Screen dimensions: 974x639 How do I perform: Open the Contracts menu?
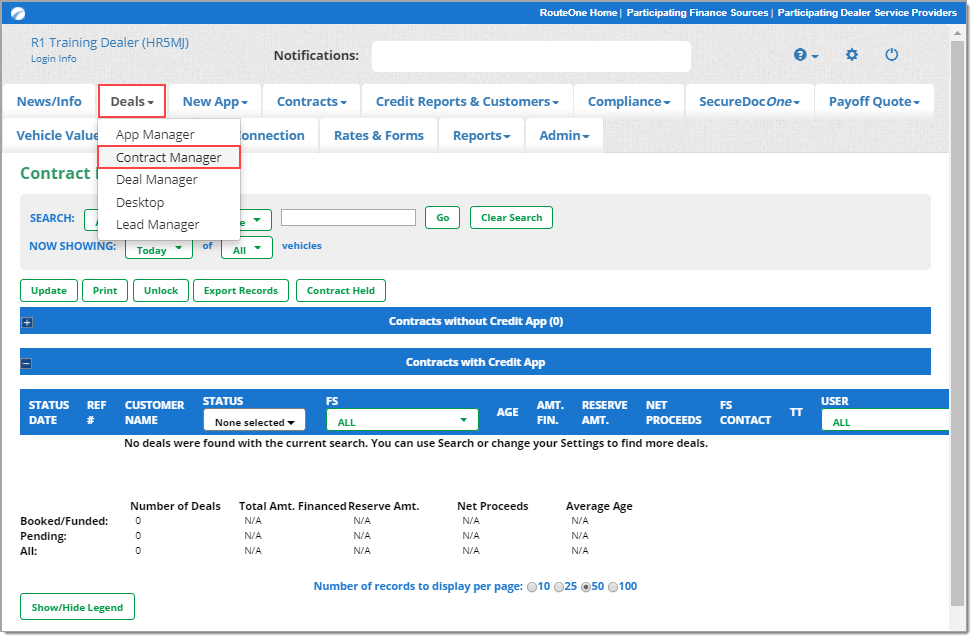click(x=311, y=102)
